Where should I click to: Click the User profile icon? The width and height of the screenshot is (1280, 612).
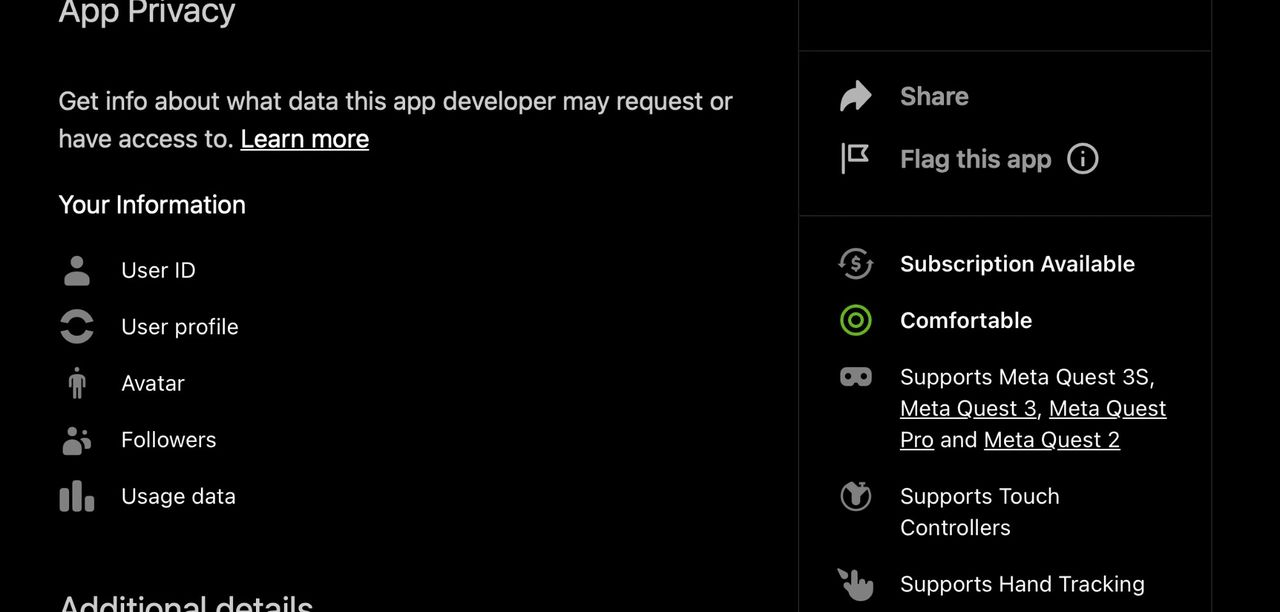77,327
